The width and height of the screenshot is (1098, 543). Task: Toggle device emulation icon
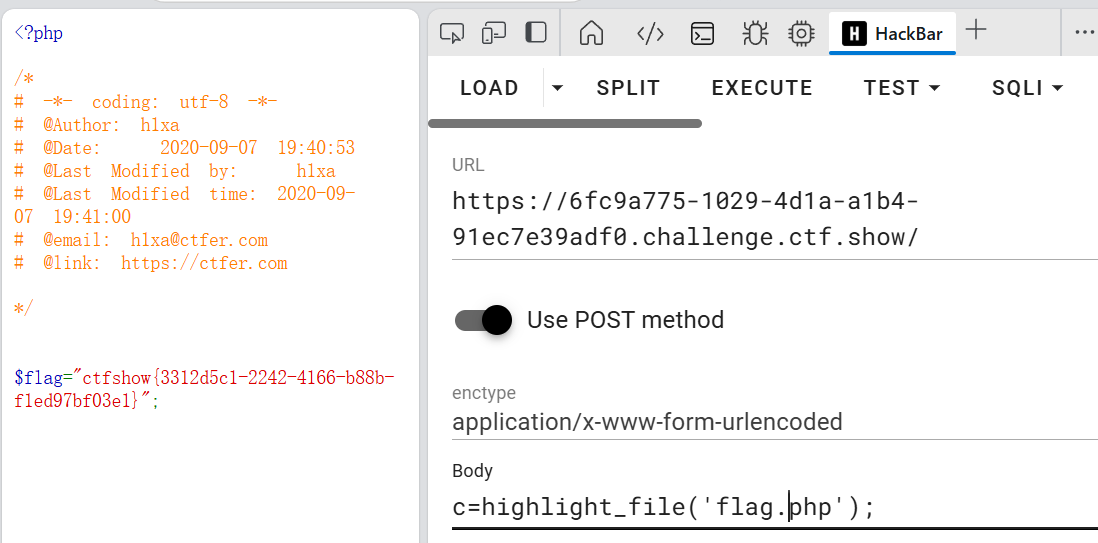[494, 33]
